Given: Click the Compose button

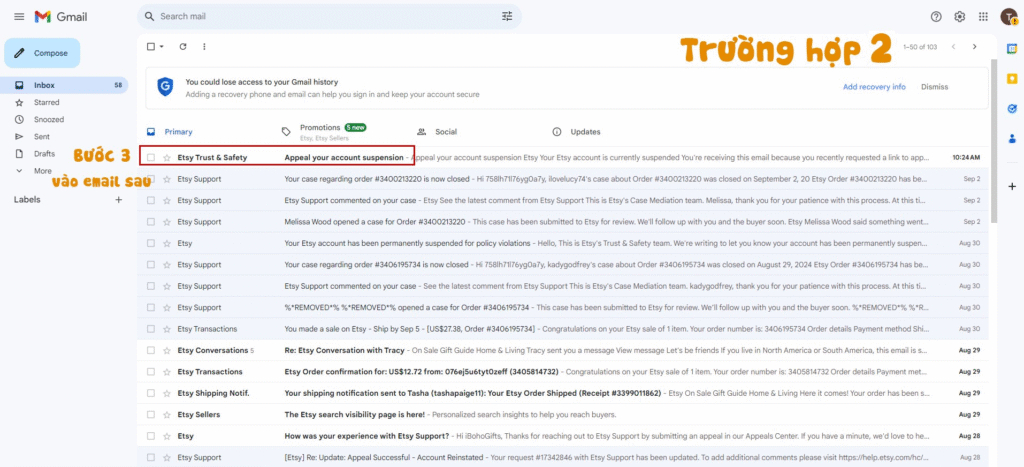Looking at the screenshot, I should tap(42, 53).
